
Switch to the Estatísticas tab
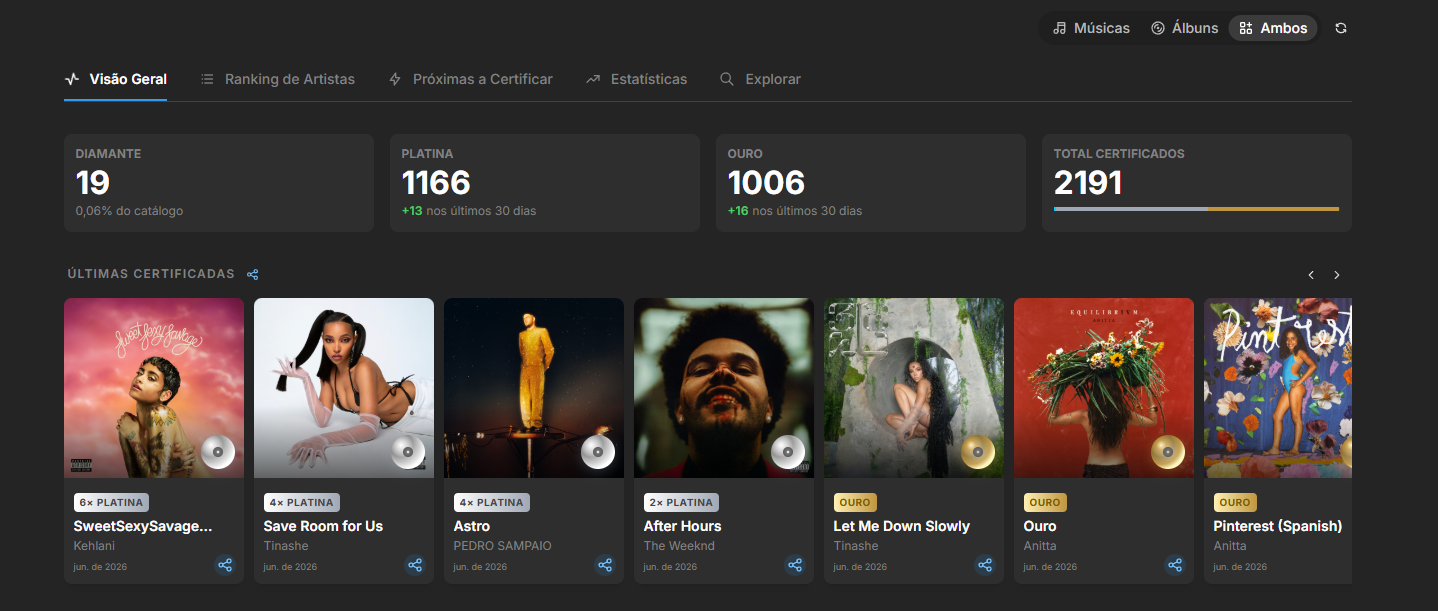(x=637, y=79)
